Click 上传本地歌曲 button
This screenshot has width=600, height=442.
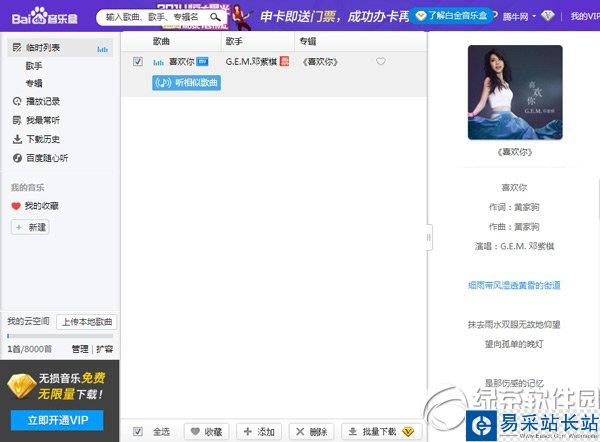coord(87,322)
